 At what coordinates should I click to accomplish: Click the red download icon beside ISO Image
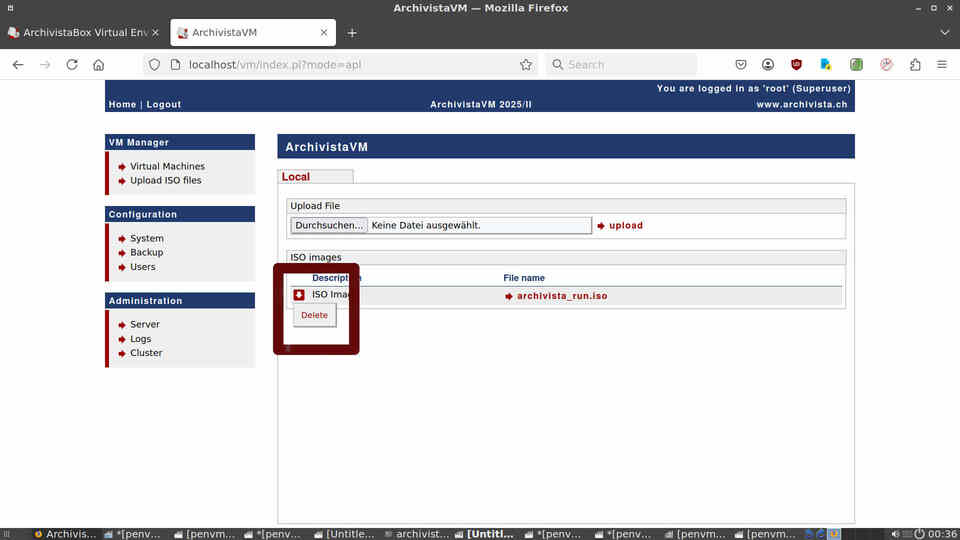coord(299,295)
